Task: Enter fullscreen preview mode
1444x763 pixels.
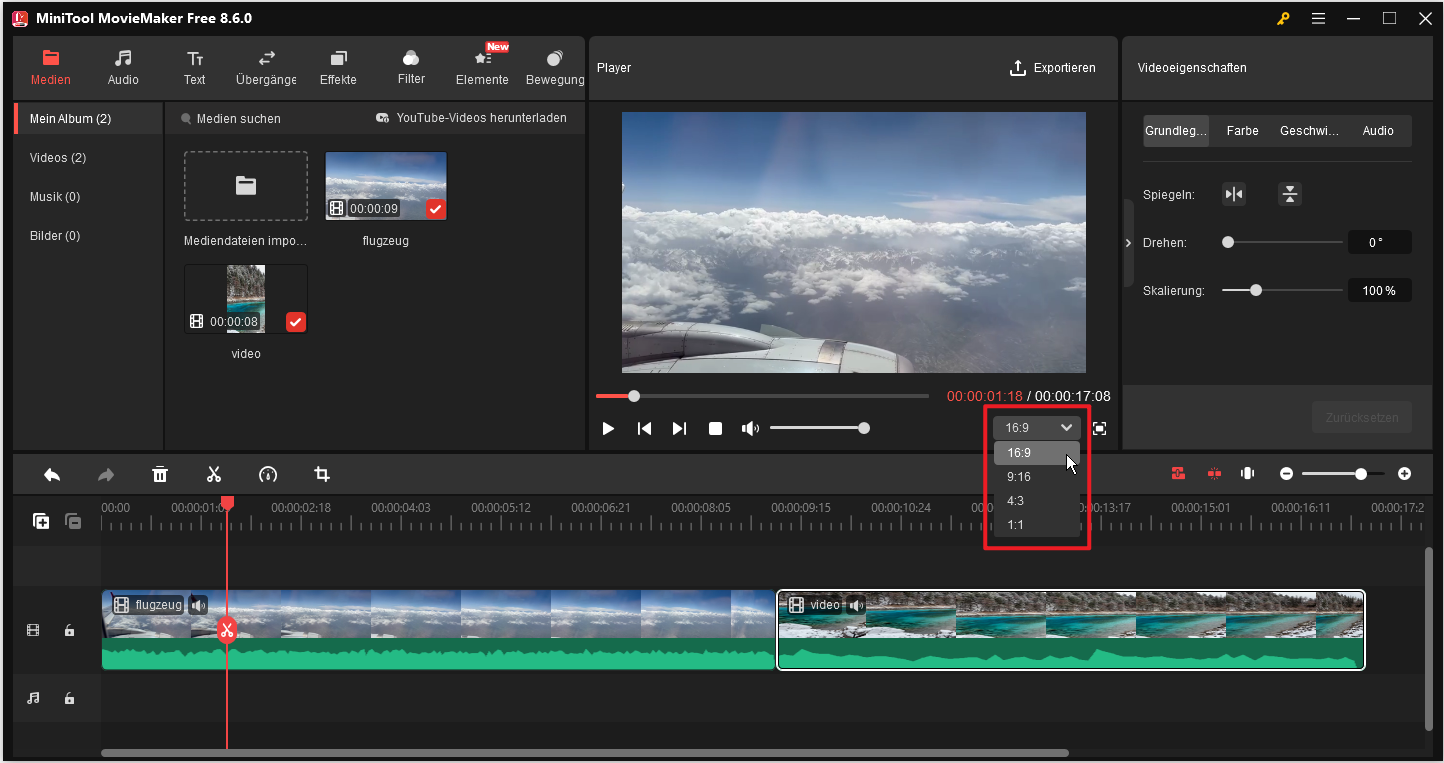Action: tap(1100, 428)
